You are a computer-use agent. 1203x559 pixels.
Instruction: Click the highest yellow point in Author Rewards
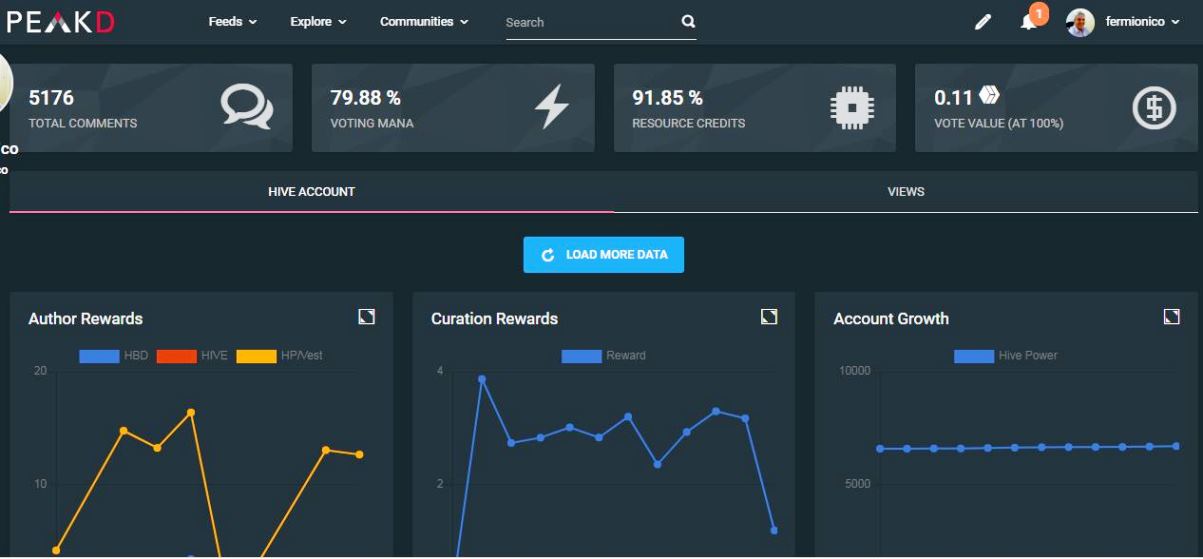point(190,412)
